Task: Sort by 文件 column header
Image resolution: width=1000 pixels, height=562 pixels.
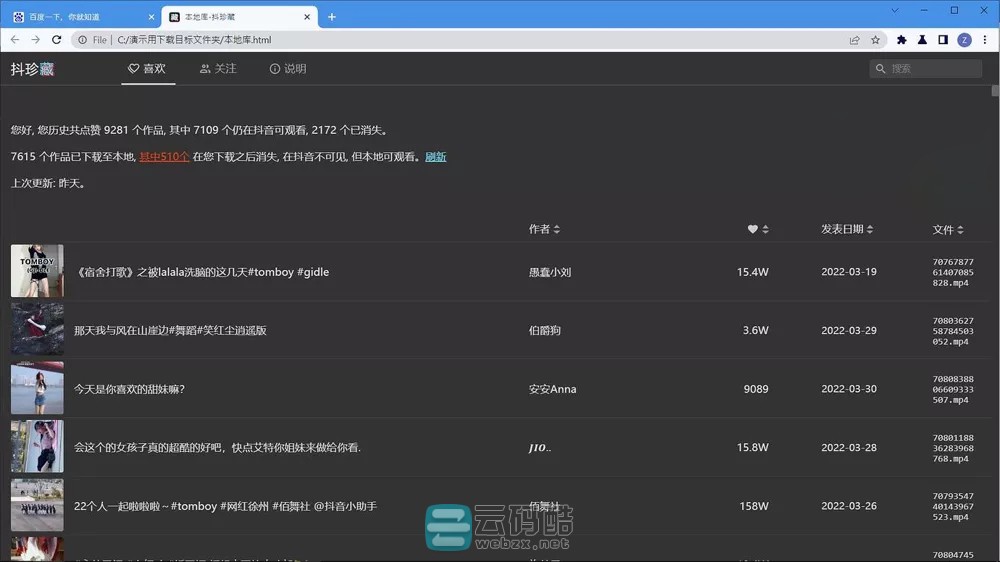Action: click(947, 229)
